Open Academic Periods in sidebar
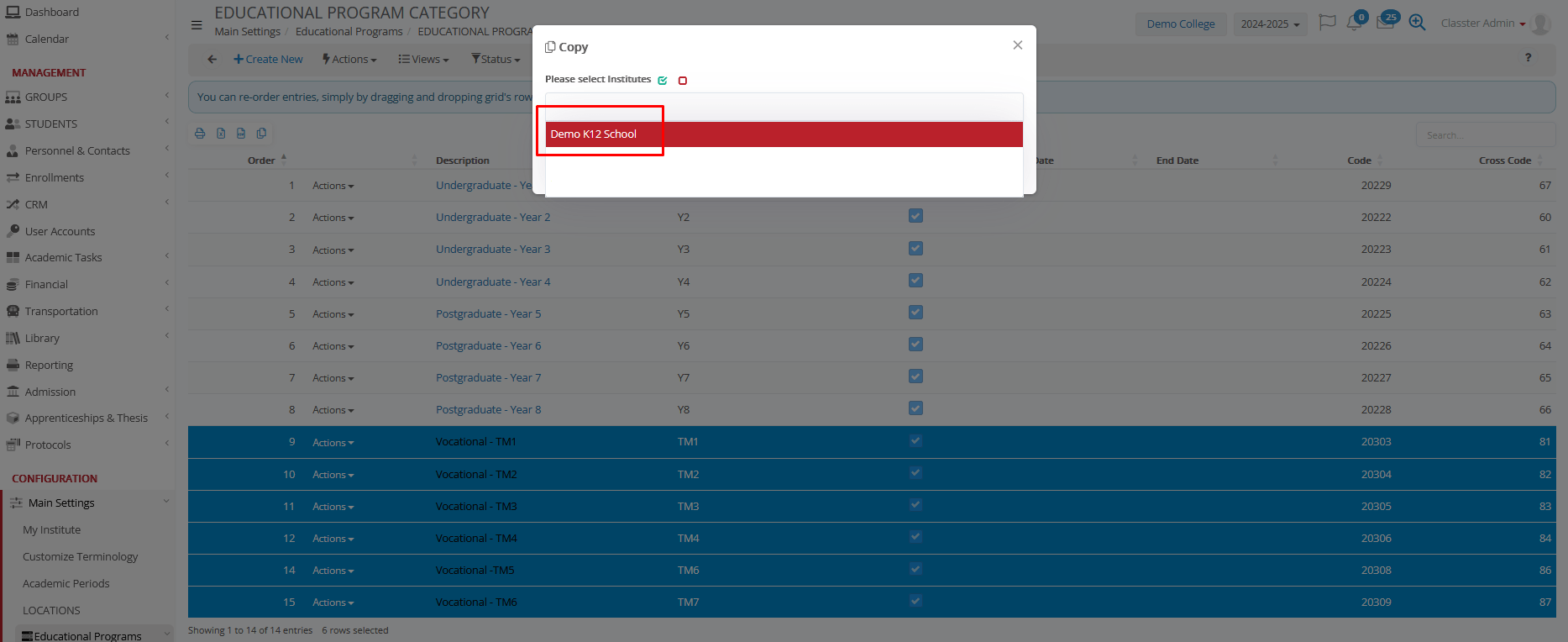 tap(66, 583)
